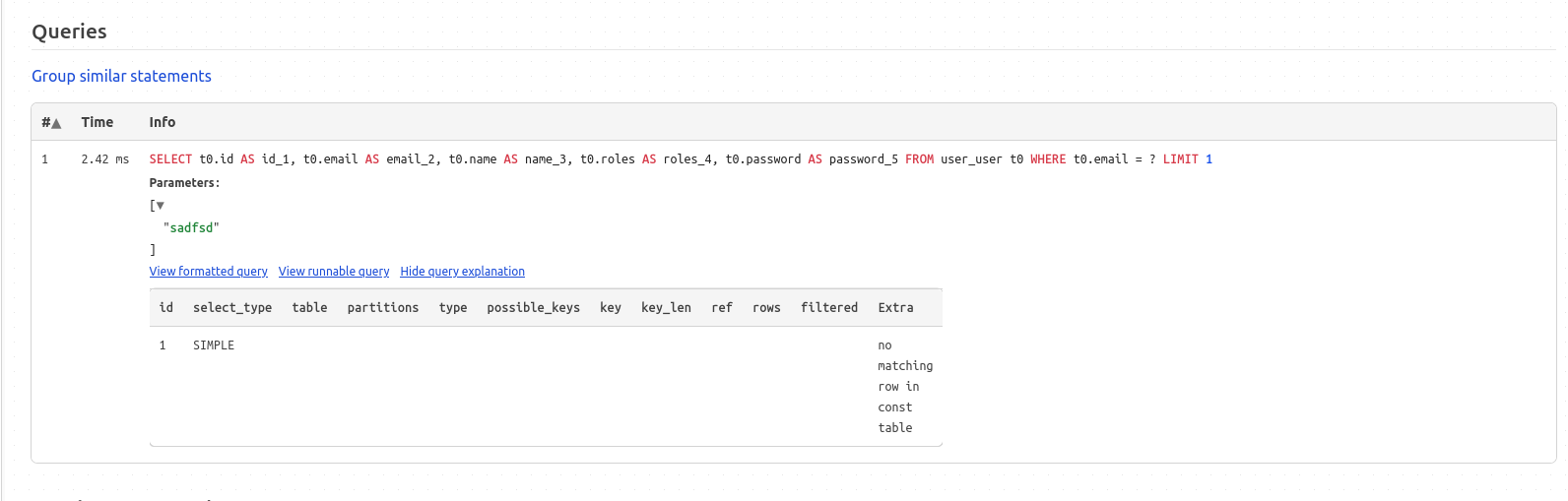The image size is (1568, 501).
Task: Click the Extra column header
Action: coord(895,308)
